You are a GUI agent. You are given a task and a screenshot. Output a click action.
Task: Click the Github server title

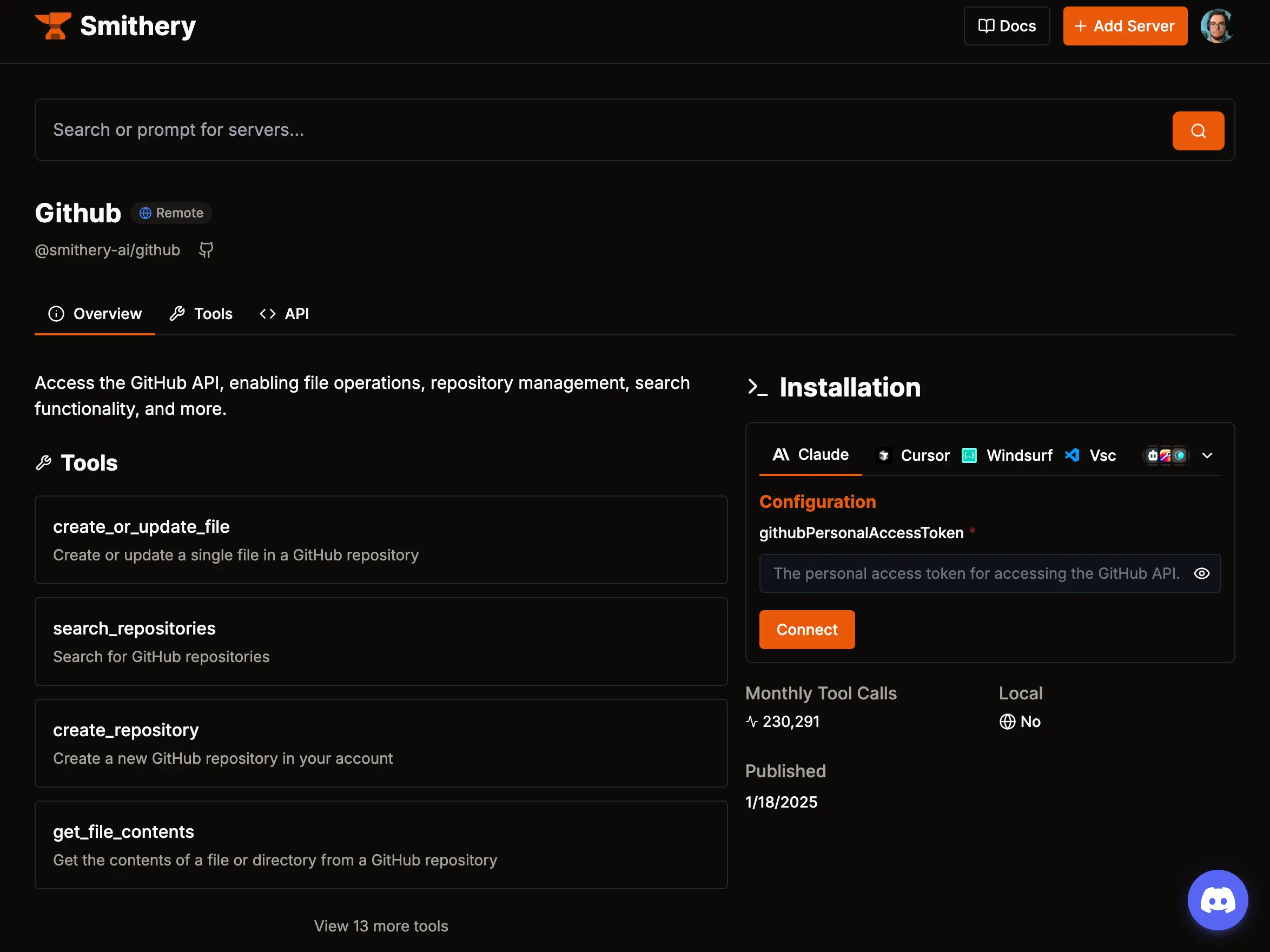click(x=78, y=213)
